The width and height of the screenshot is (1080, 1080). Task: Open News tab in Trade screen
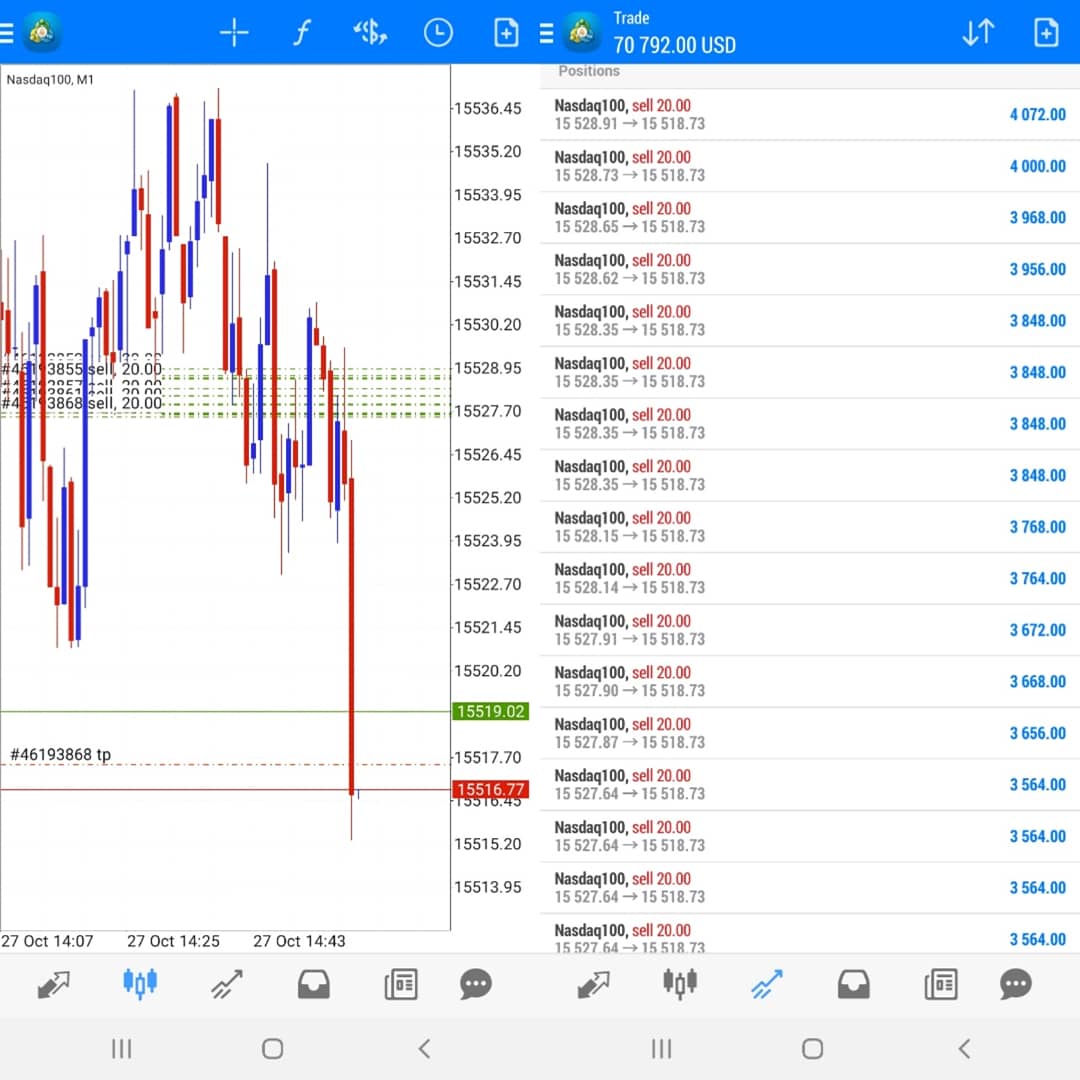941,984
